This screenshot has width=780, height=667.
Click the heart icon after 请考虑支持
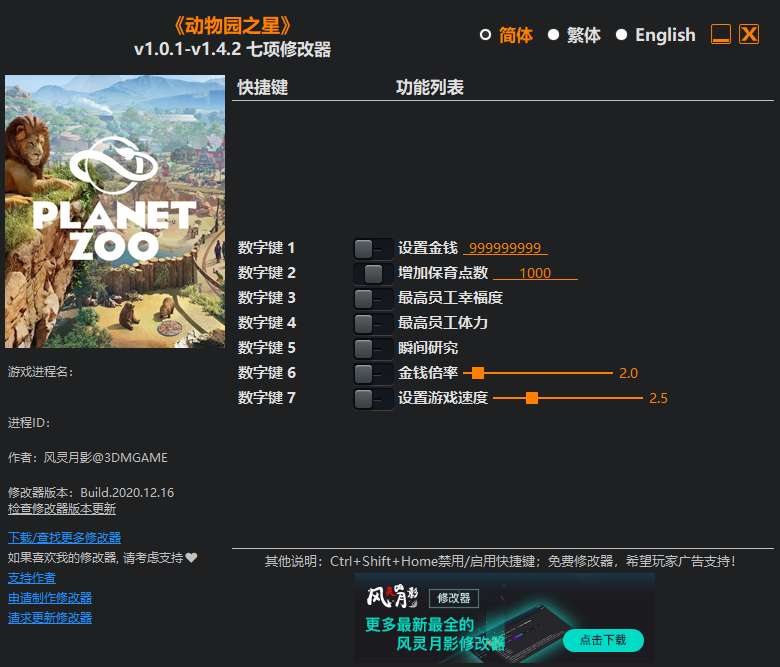[192, 558]
